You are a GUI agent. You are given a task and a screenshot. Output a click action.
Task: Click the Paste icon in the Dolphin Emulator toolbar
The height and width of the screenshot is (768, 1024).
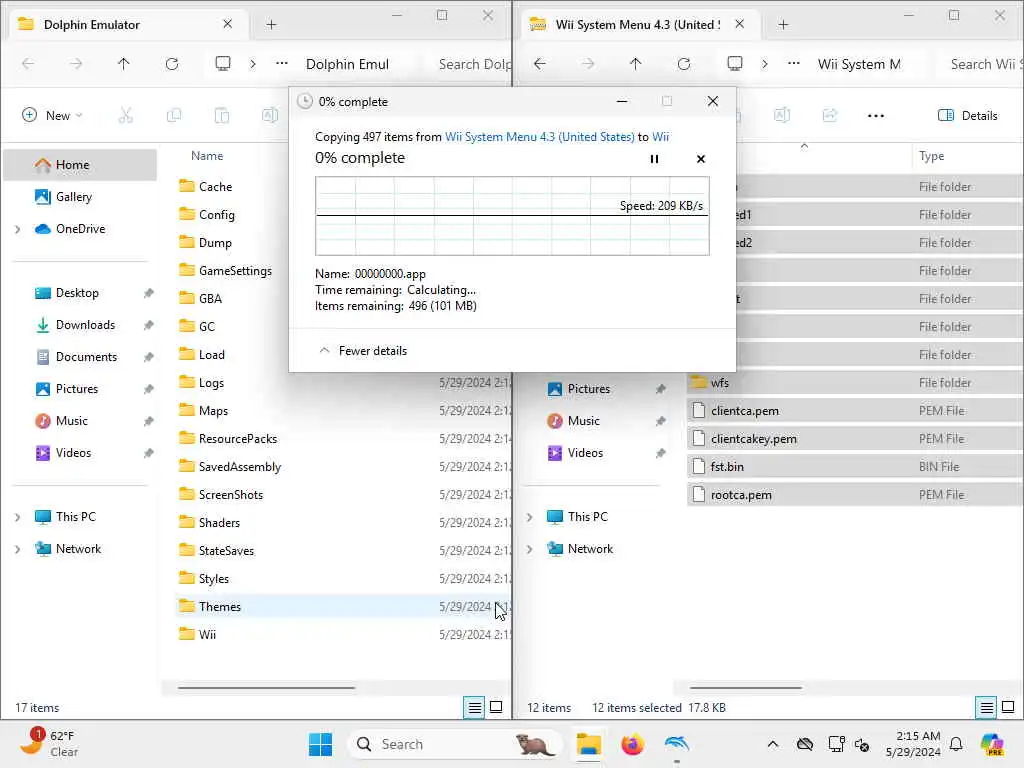click(x=222, y=116)
